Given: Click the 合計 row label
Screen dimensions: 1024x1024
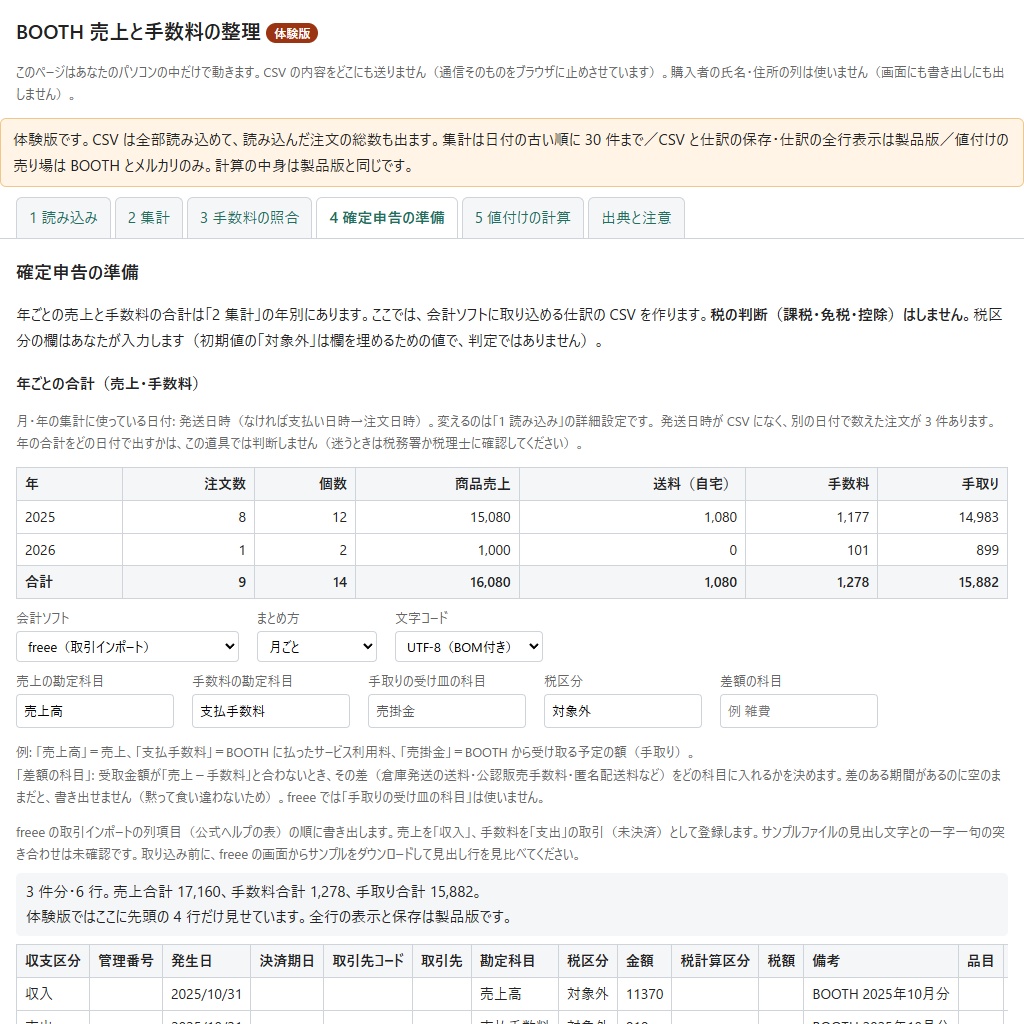Looking at the screenshot, I should pyautogui.click(x=69, y=582).
